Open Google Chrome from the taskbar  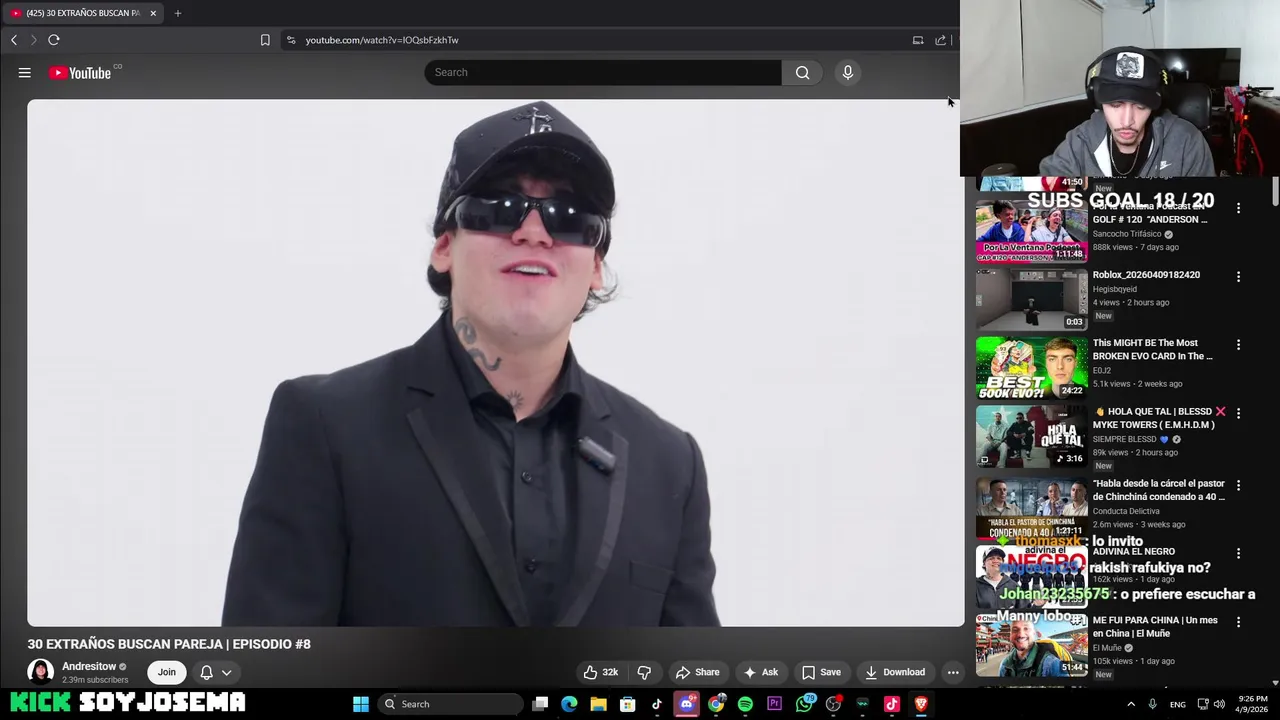coord(716,704)
